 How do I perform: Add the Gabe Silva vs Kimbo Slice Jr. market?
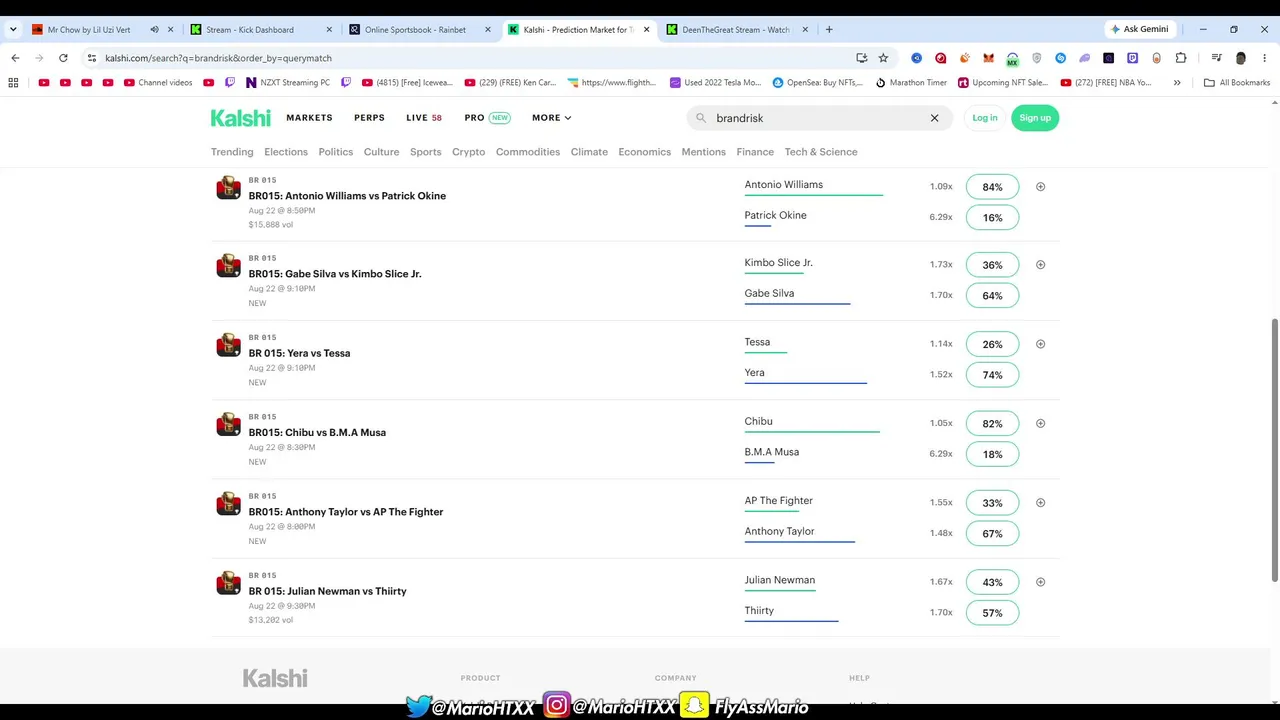1040,265
